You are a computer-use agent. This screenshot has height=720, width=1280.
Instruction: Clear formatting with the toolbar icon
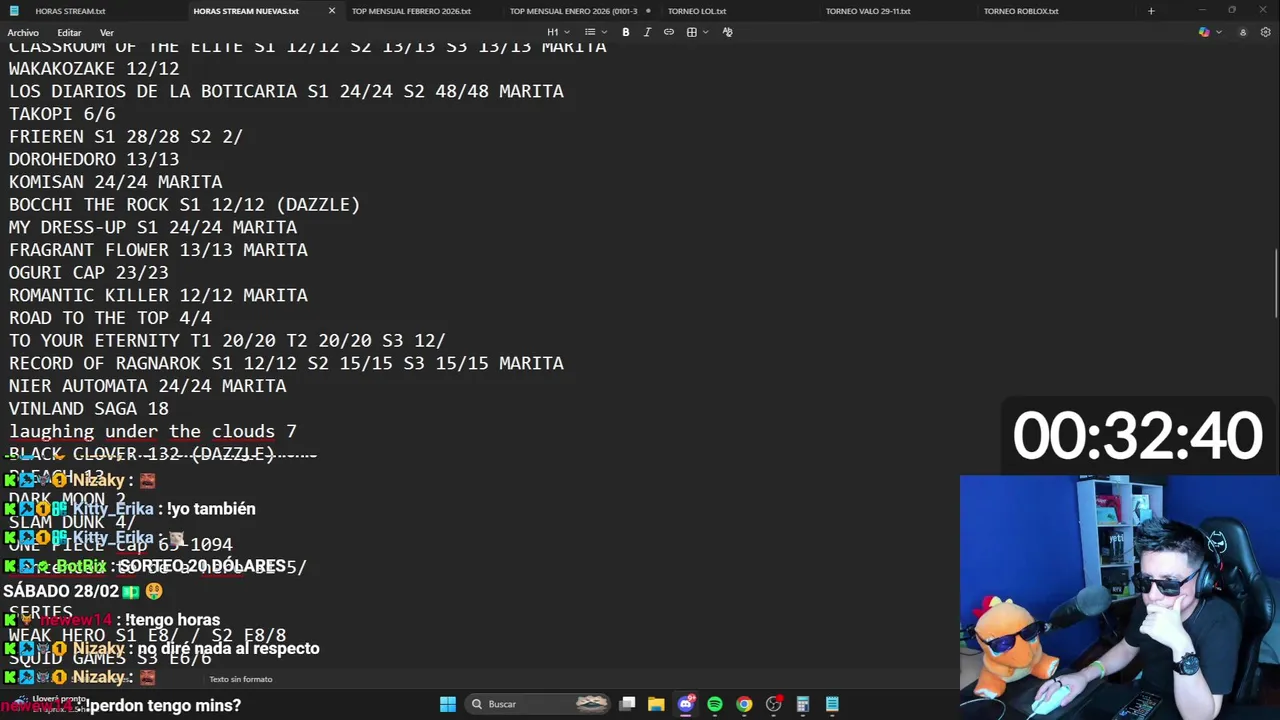727,32
